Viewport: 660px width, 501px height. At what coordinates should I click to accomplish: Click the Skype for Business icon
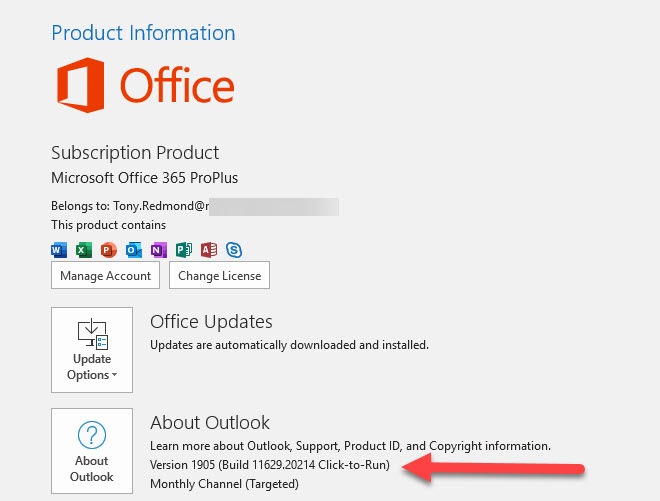234,250
